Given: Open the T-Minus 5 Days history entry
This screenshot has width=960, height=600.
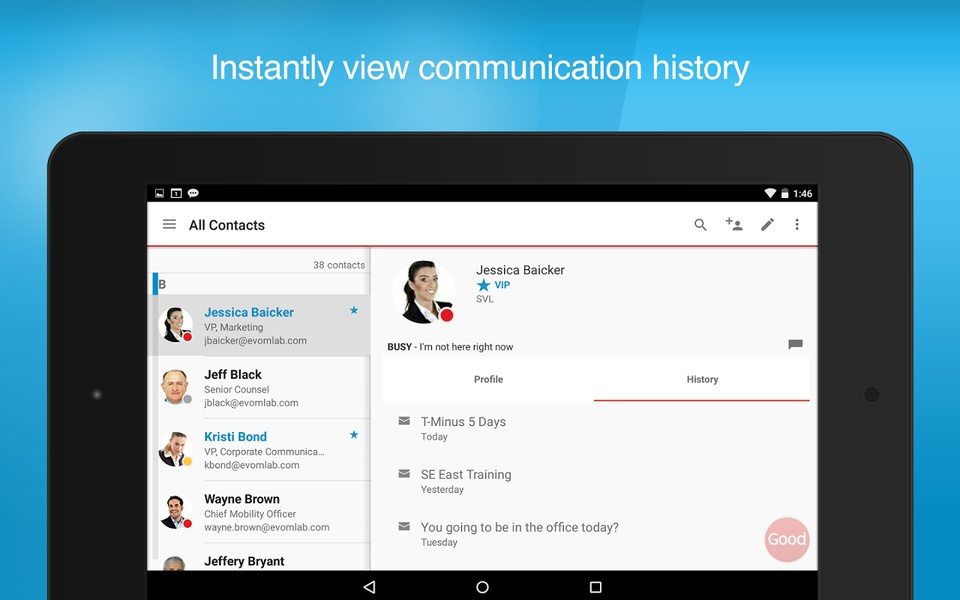Looking at the screenshot, I should (x=596, y=428).
